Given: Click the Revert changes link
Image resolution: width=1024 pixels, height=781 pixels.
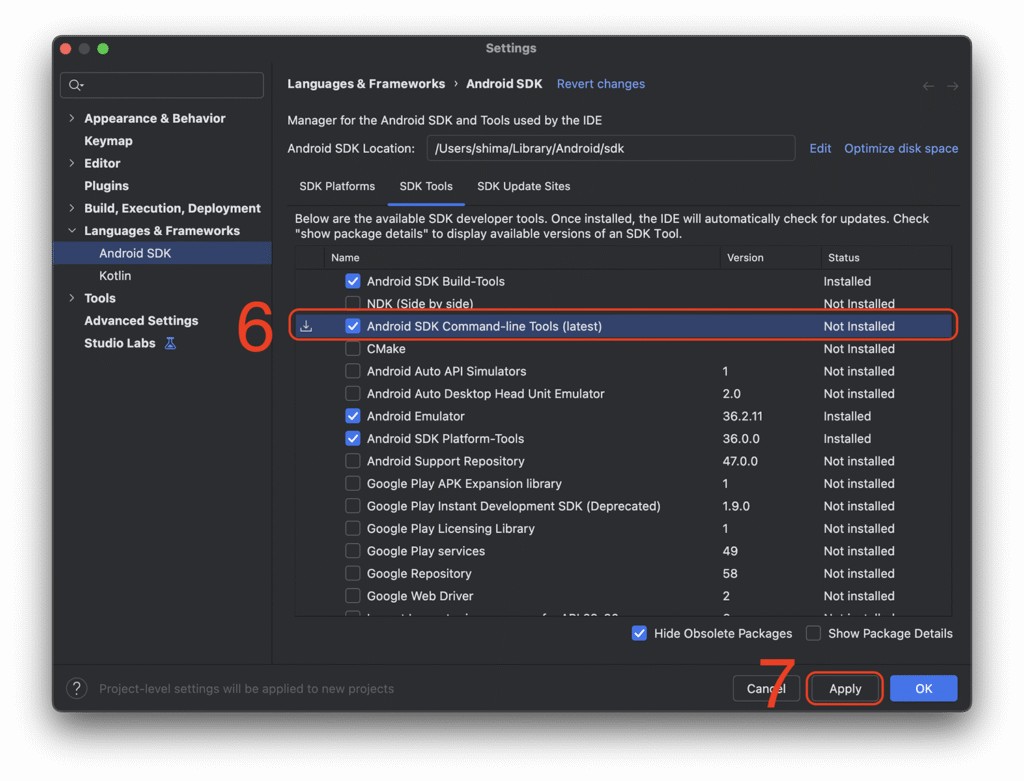Looking at the screenshot, I should coord(601,84).
